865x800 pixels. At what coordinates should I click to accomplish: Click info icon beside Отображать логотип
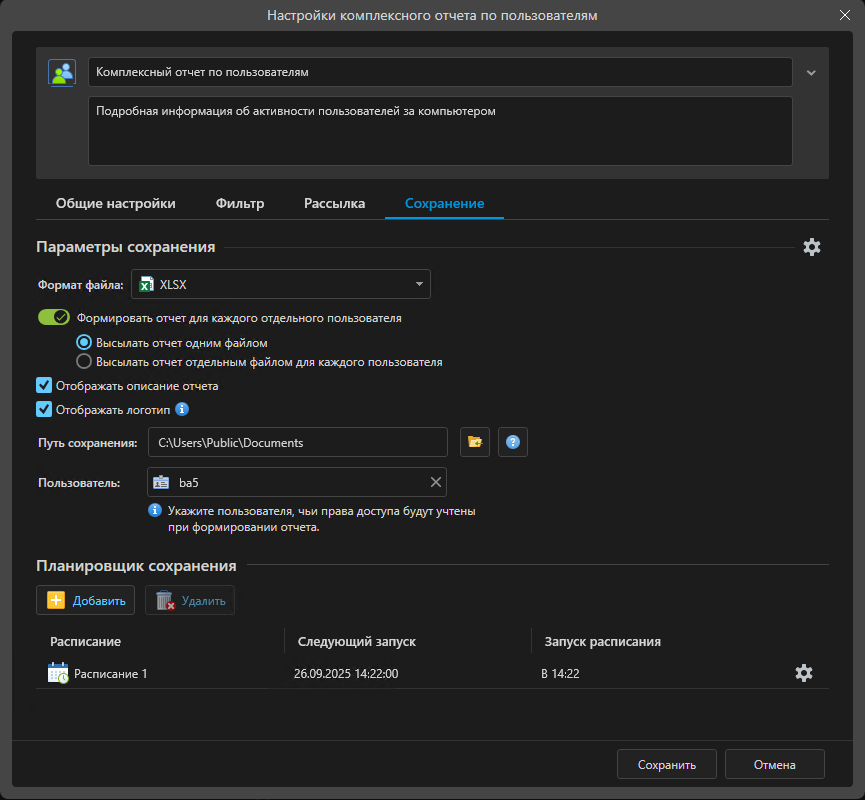click(182, 409)
